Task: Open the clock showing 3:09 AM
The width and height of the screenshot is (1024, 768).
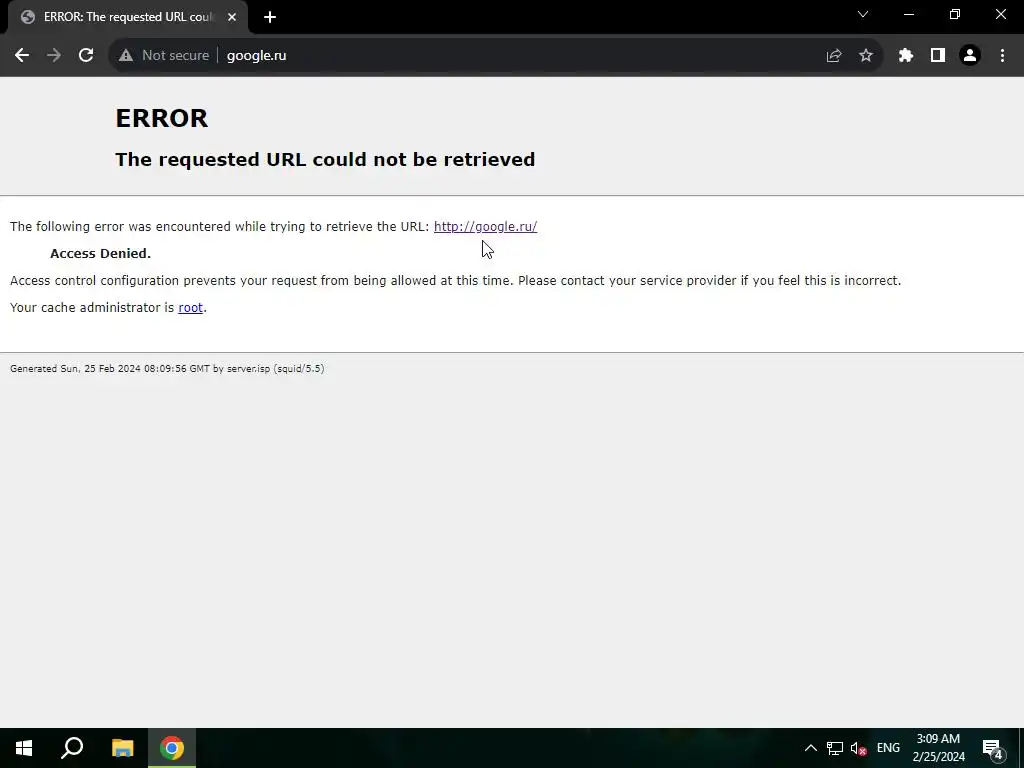Action: point(938,748)
